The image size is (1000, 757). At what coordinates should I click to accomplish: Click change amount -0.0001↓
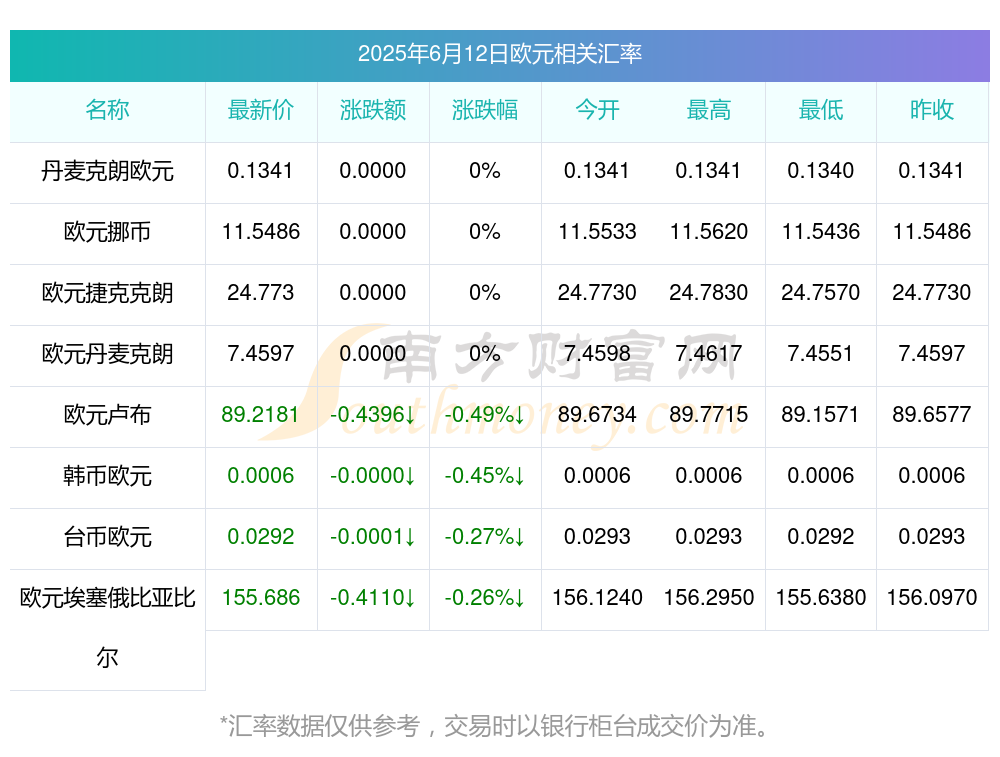point(373,536)
